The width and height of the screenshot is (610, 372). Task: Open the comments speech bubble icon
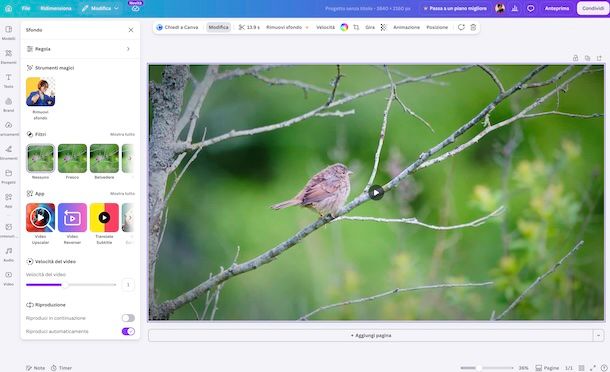click(531, 8)
